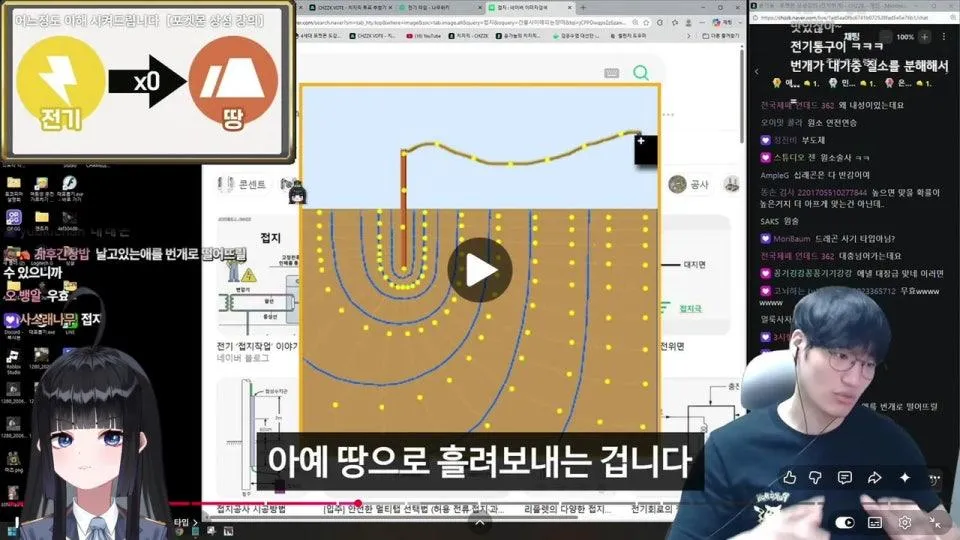
Task: Click chat message 'AmpleG 십레곤은 다 반갑이여'
Action: pos(815,175)
